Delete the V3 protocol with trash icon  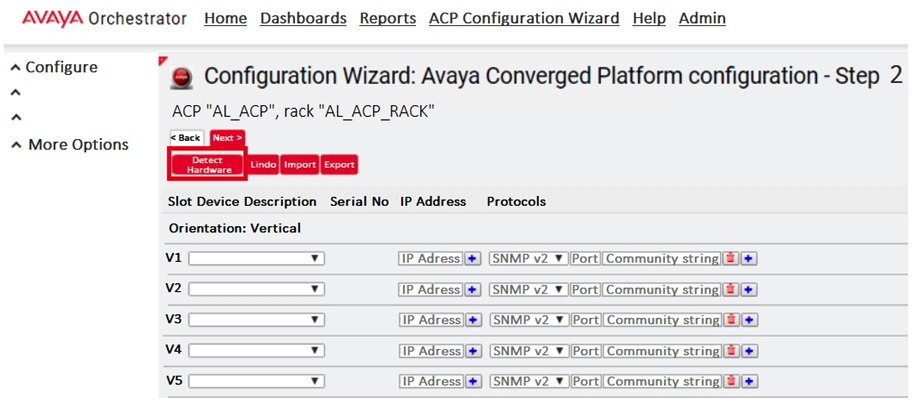click(x=730, y=320)
